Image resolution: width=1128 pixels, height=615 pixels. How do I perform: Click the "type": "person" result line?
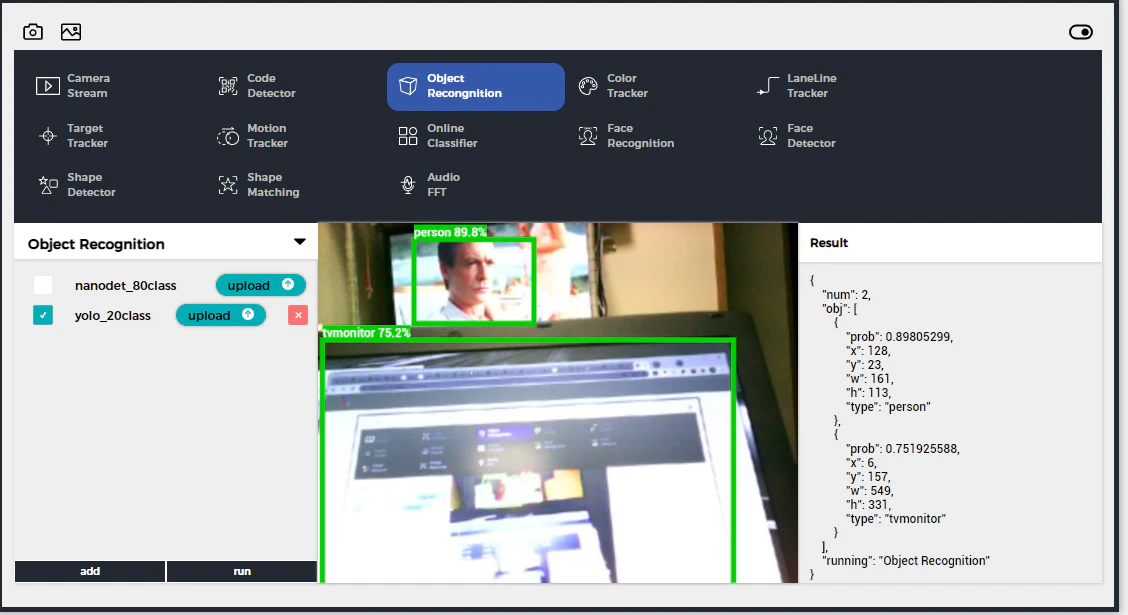tap(888, 406)
